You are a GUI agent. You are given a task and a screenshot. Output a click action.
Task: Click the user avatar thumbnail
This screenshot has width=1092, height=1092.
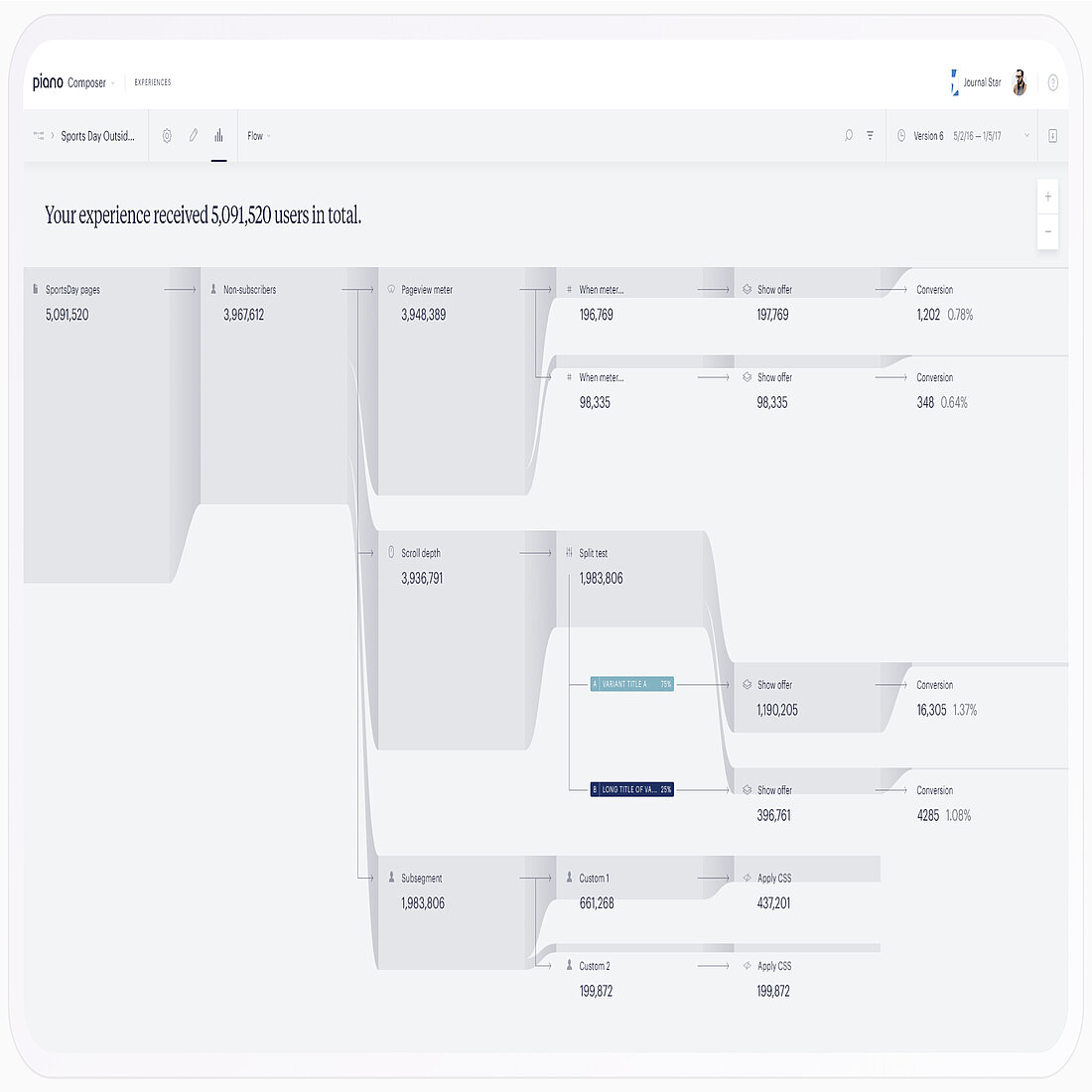[x=1020, y=82]
